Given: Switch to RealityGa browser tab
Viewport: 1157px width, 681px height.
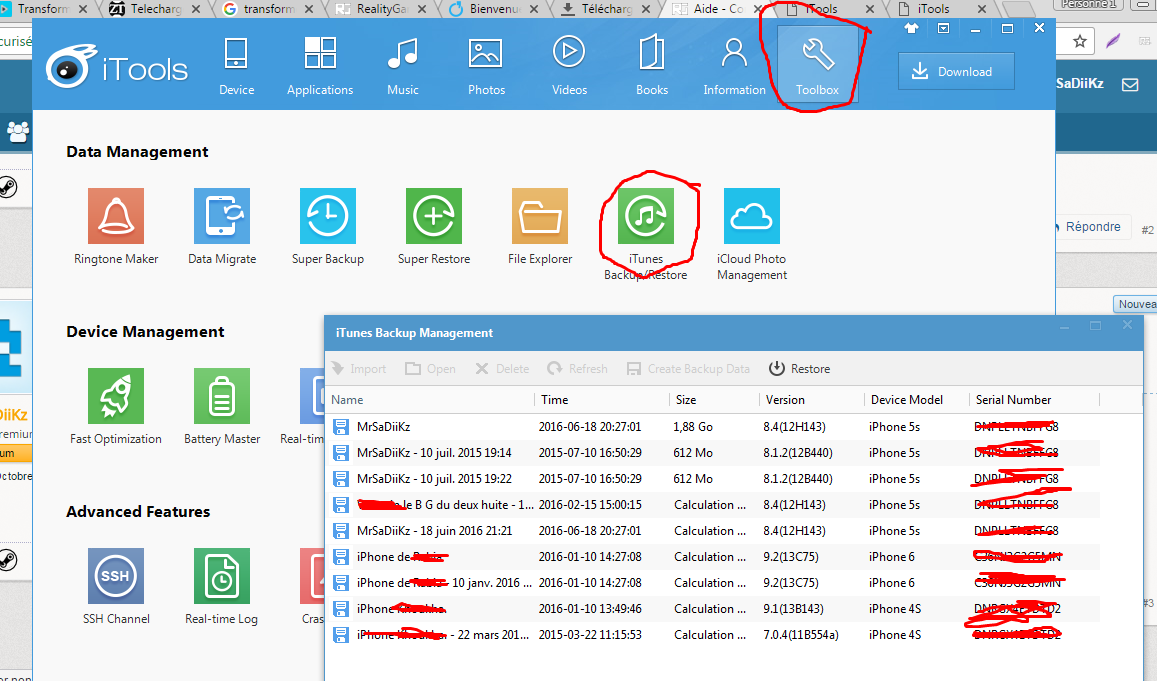Looking at the screenshot, I should point(381,9).
